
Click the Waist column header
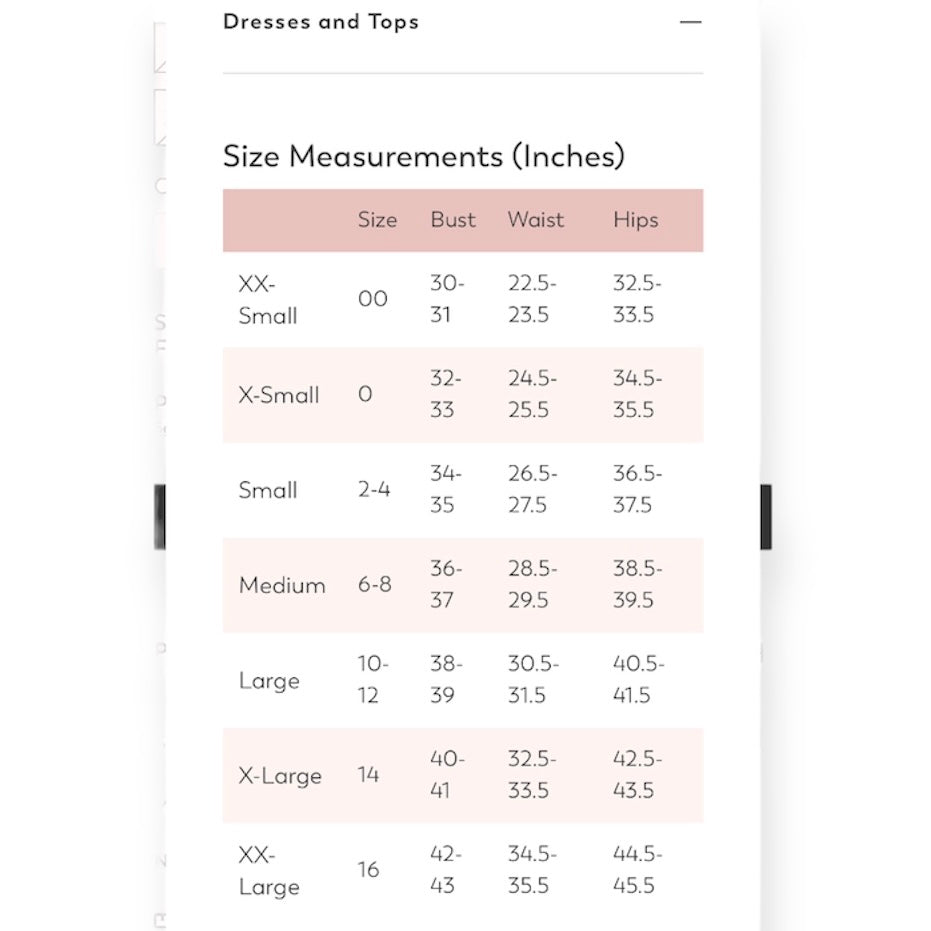pos(536,220)
